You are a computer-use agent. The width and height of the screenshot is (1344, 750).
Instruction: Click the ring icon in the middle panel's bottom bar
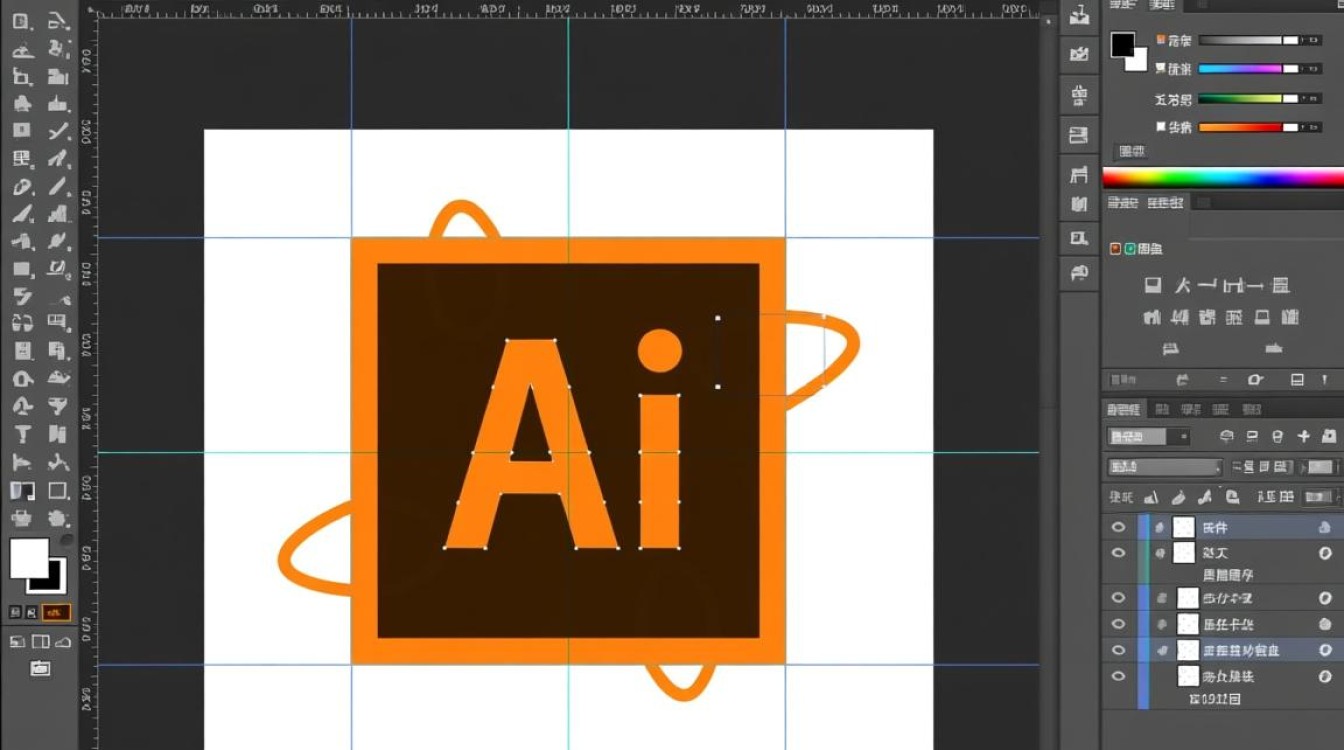point(1256,380)
